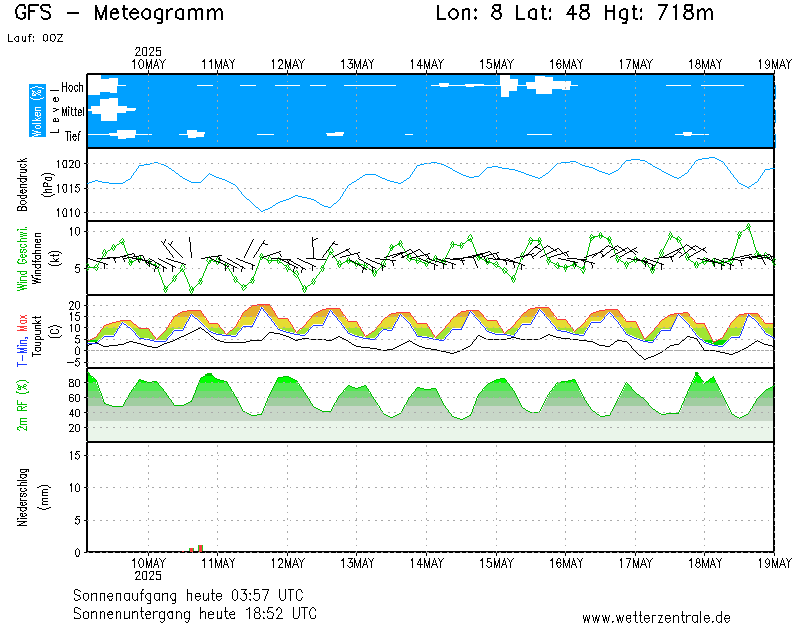Click "2025" above the top date axis
The height and width of the screenshot is (625, 800).
[x=148, y=52]
